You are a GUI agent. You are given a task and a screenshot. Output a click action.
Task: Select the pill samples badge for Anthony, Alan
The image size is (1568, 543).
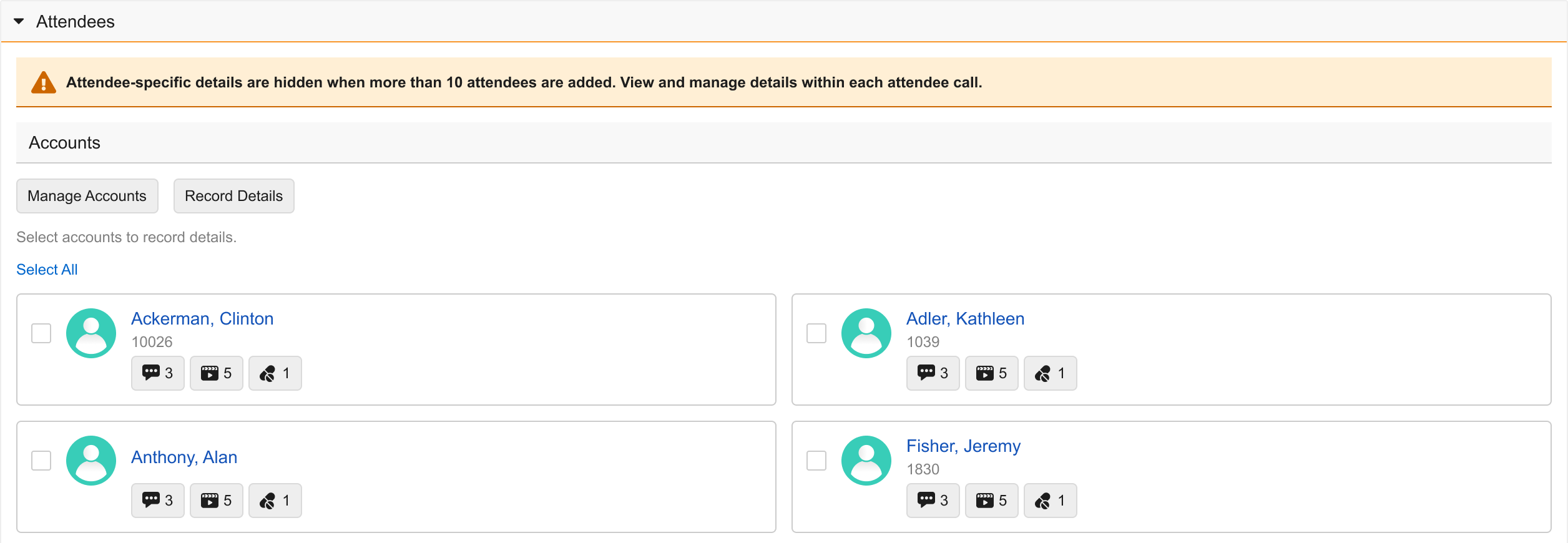[x=275, y=501]
